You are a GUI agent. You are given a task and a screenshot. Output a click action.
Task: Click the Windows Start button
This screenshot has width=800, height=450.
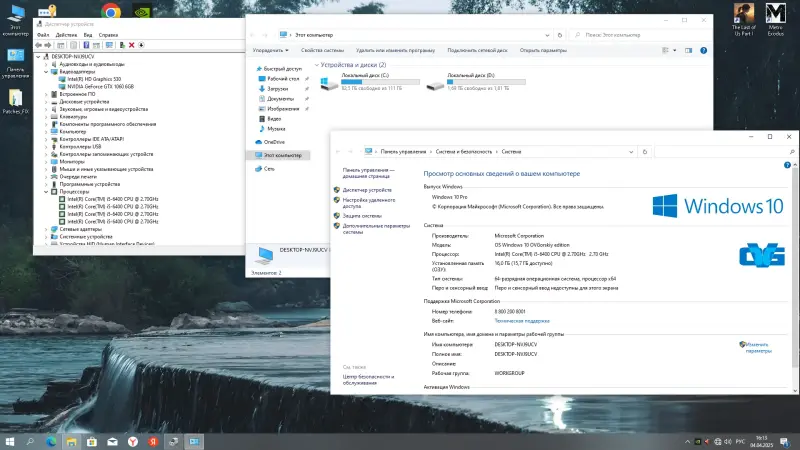click(x=10, y=442)
